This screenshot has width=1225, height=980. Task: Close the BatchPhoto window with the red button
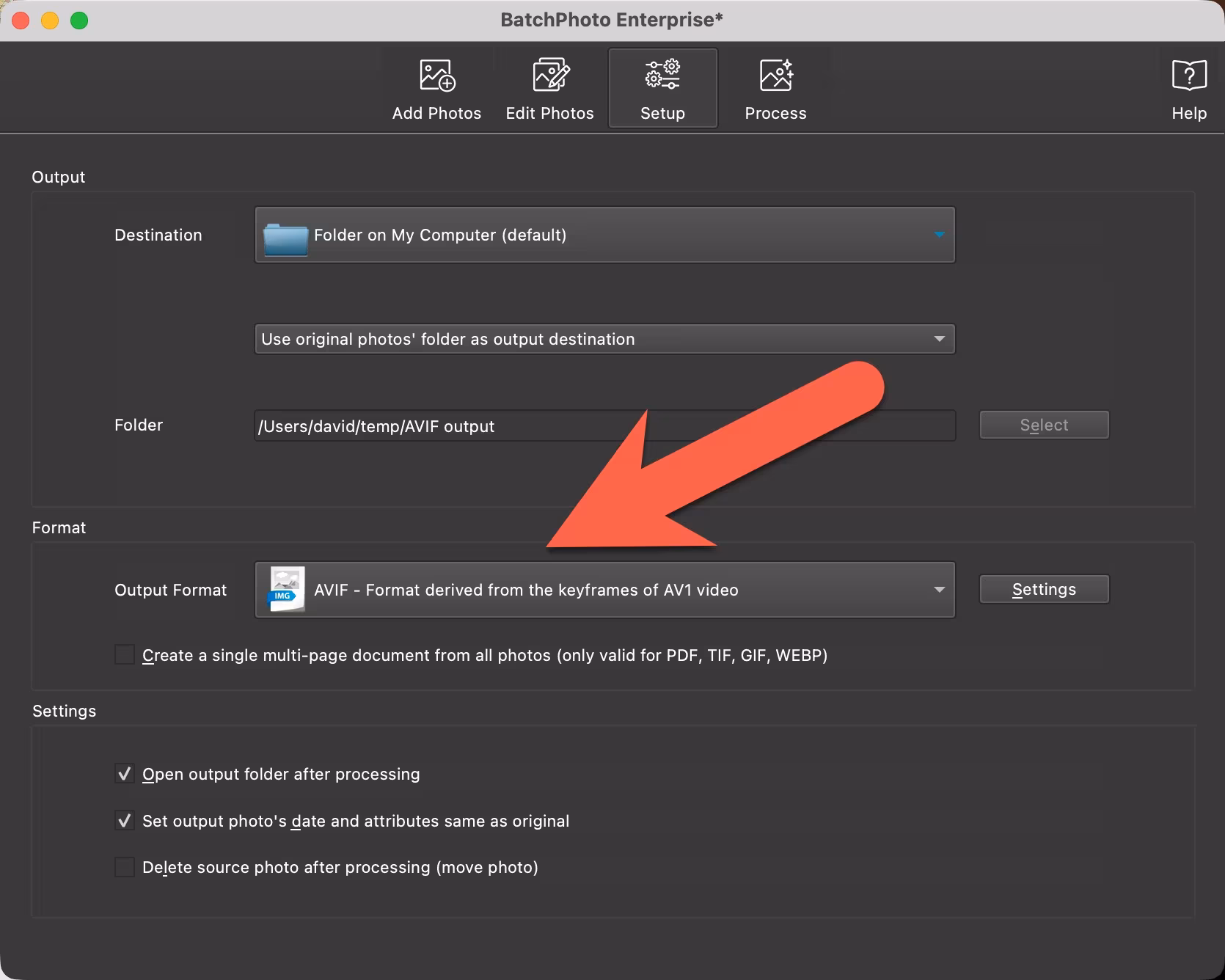tap(21, 21)
